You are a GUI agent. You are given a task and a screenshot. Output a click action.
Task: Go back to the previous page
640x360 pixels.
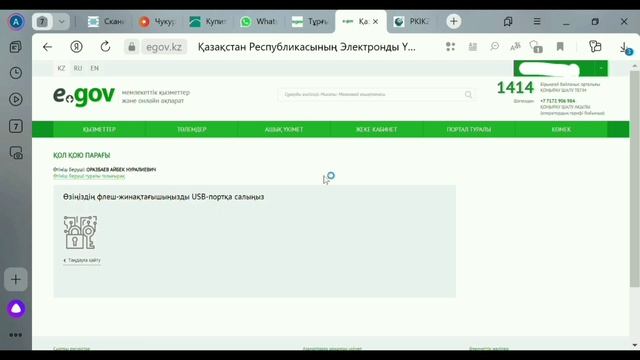pyautogui.click(x=47, y=47)
